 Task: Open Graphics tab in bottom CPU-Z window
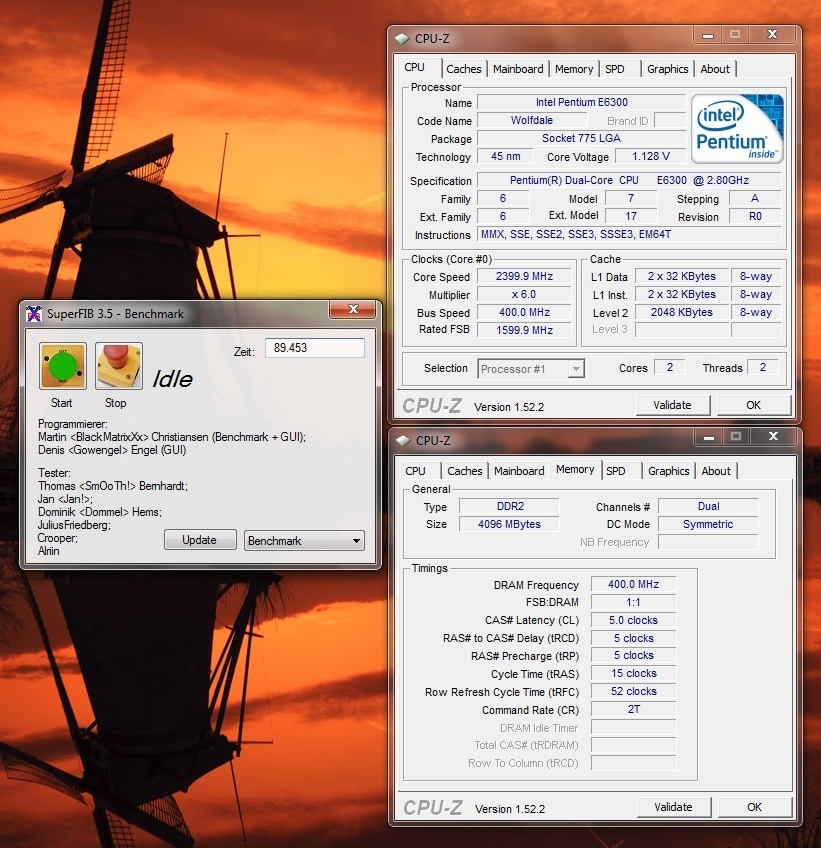(668, 471)
